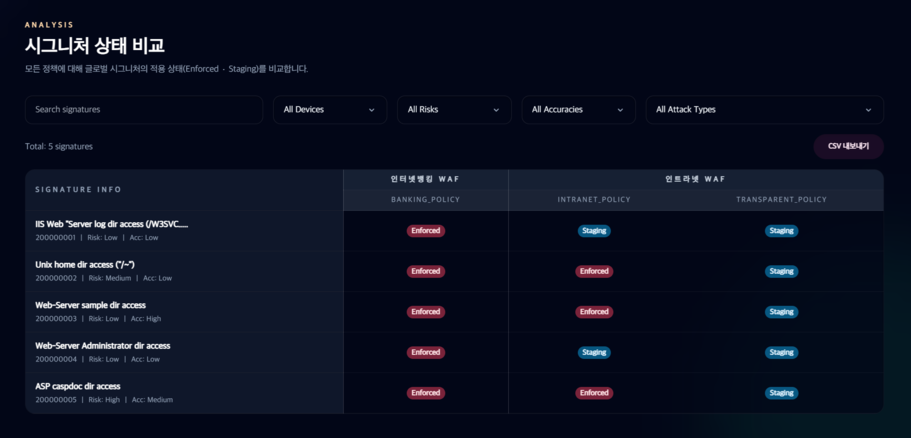
Task: Click the CSV 내보내기 export button
Action: click(x=848, y=146)
